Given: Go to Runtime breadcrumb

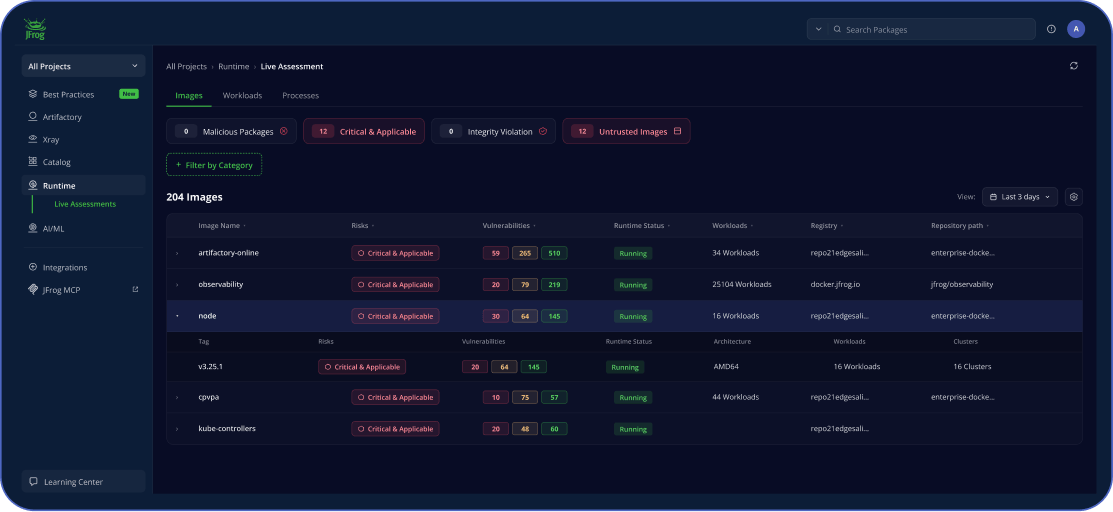Looking at the screenshot, I should pos(234,67).
